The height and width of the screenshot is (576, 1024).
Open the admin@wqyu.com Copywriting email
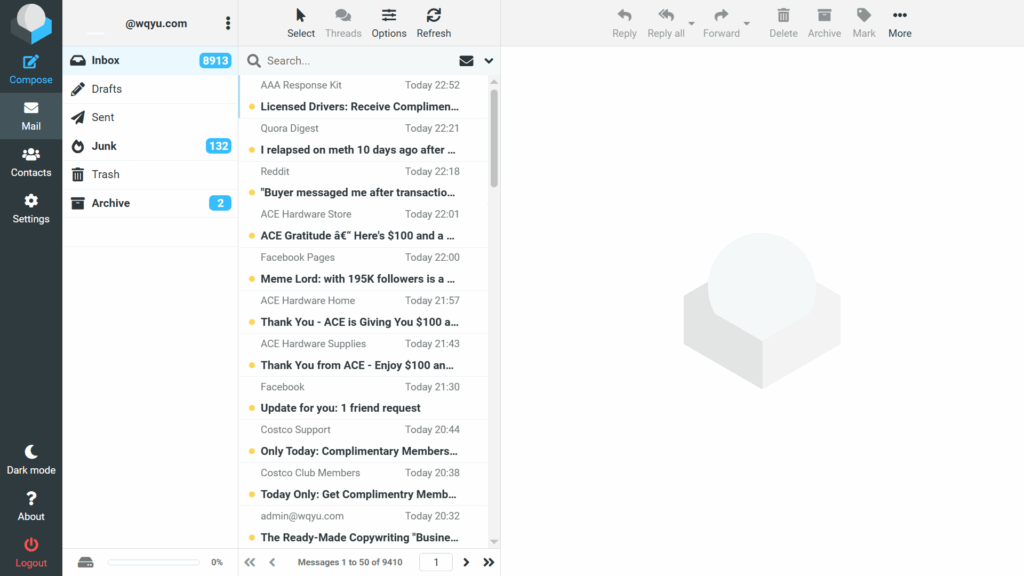coord(364,527)
